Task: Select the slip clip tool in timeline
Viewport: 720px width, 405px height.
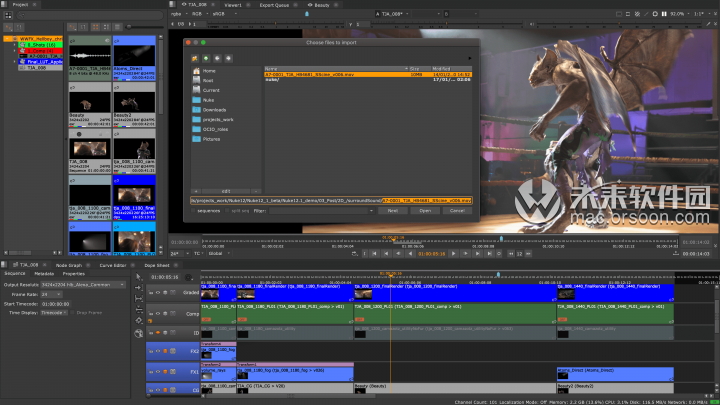Action: [139, 298]
